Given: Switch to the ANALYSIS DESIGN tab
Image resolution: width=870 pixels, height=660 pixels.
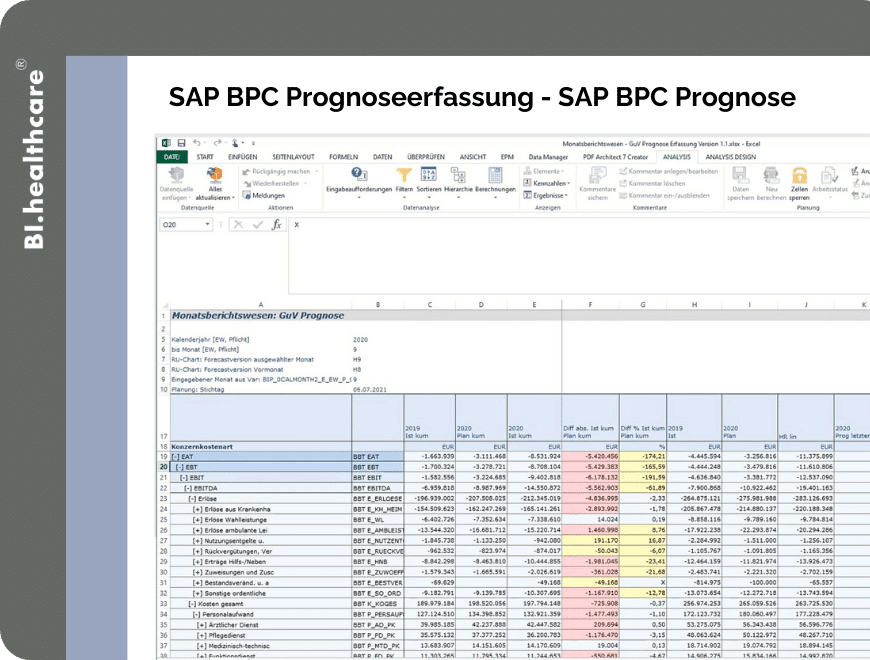Looking at the screenshot, I should click(730, 157).
